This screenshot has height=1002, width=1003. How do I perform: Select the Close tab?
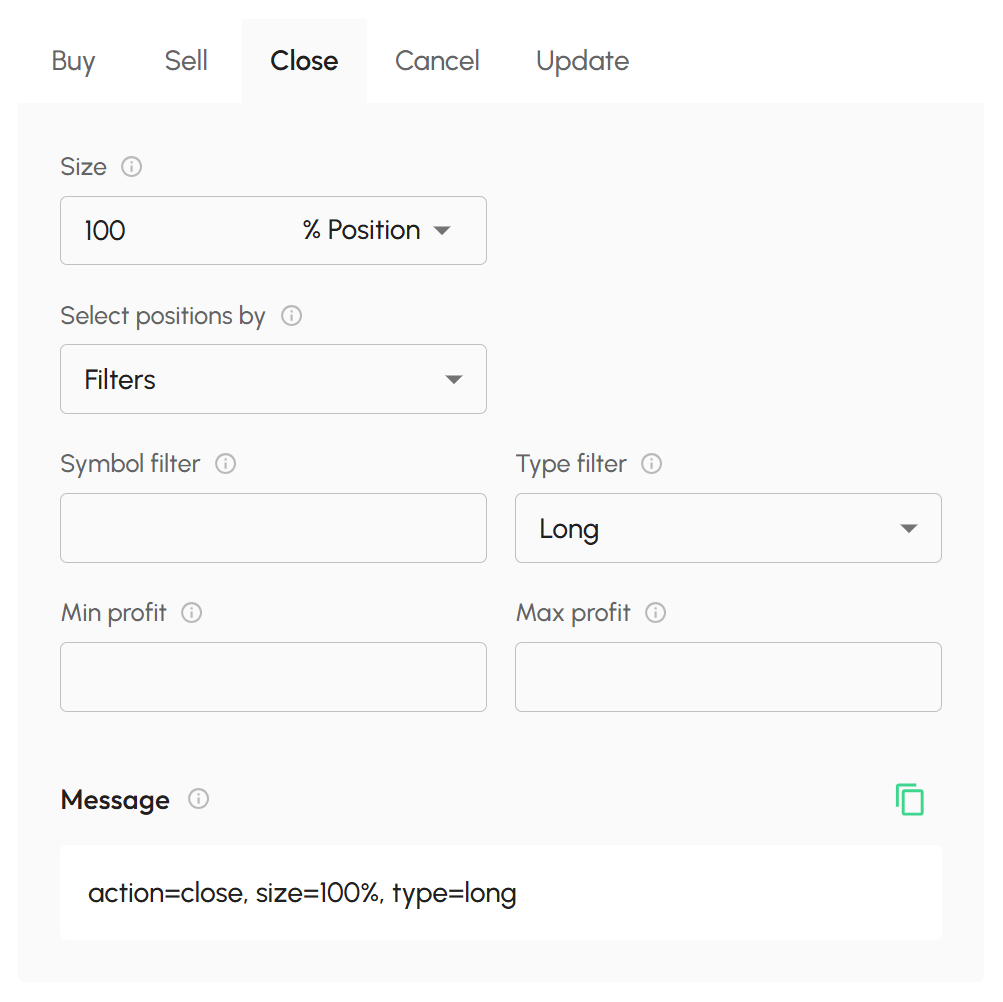pos(304,61)
